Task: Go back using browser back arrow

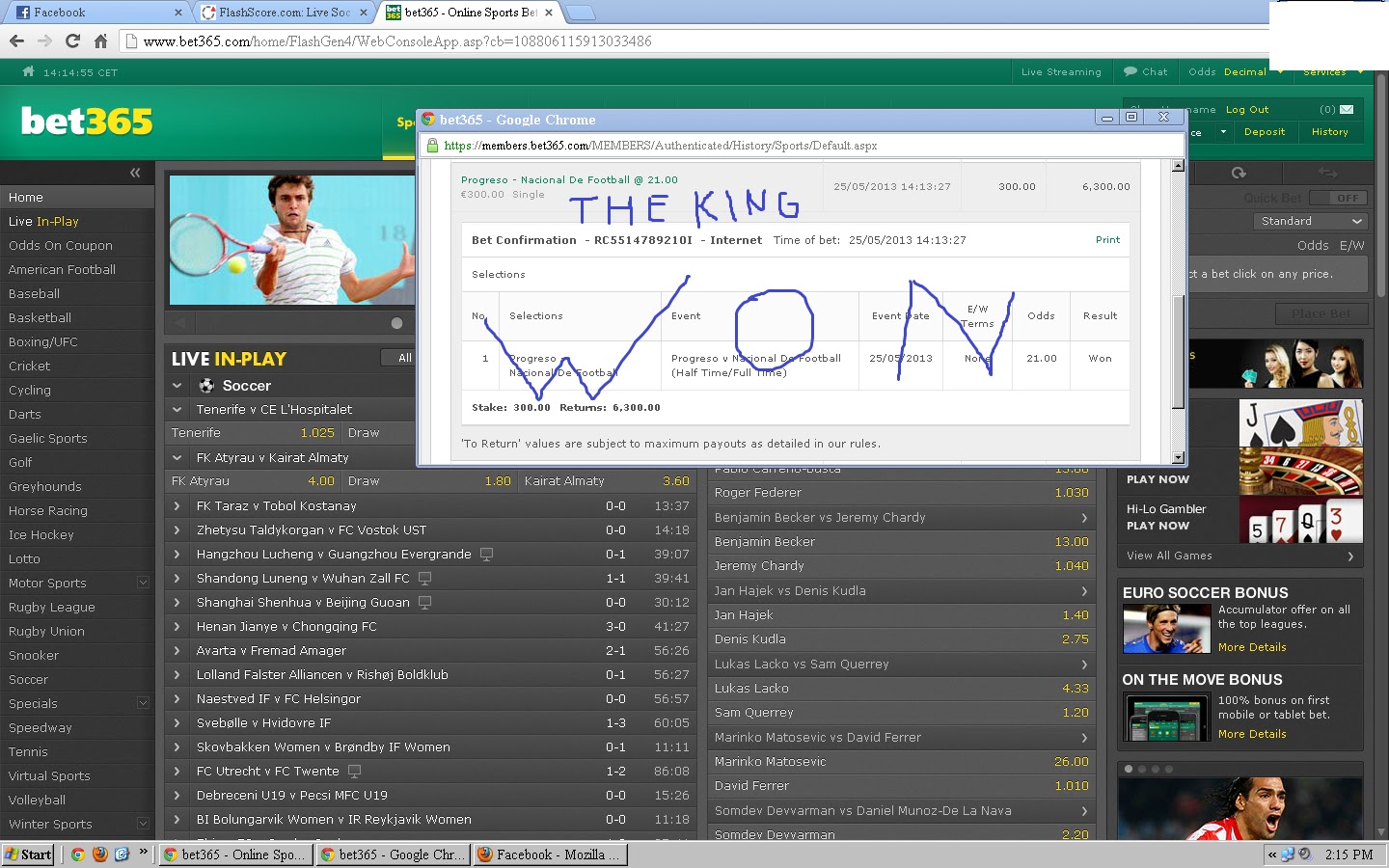Action: click(16, 41)
